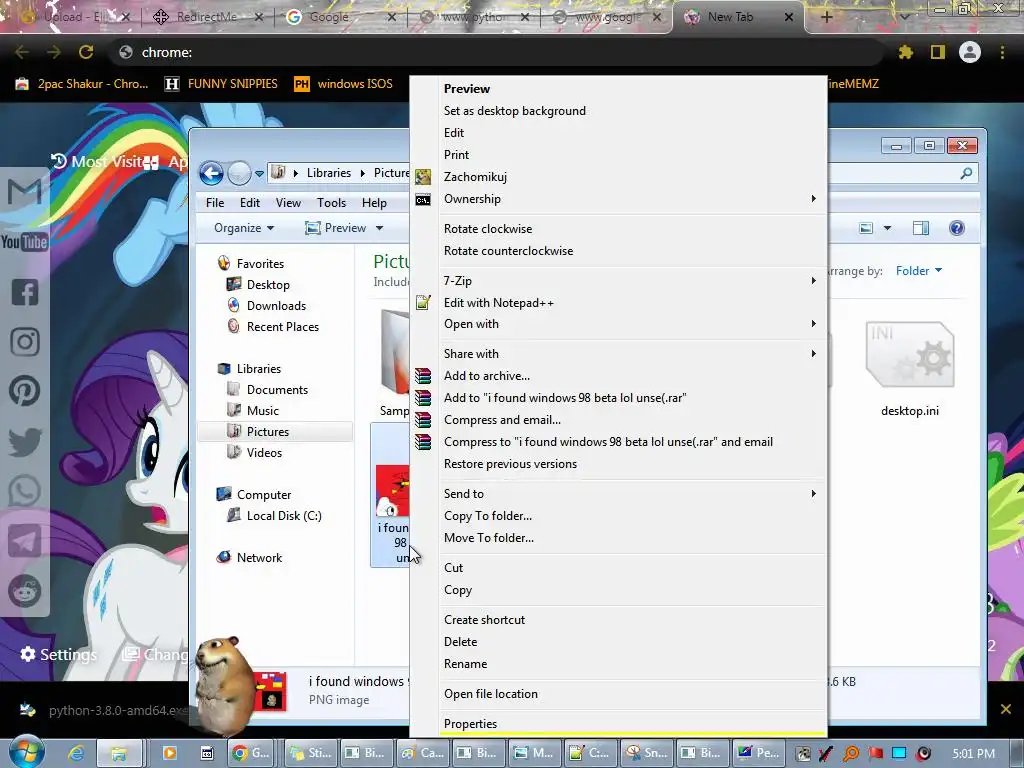Screen dimensions: 1024x768
Task: Select Downloads under Favorites
Action: click(276, 306)
